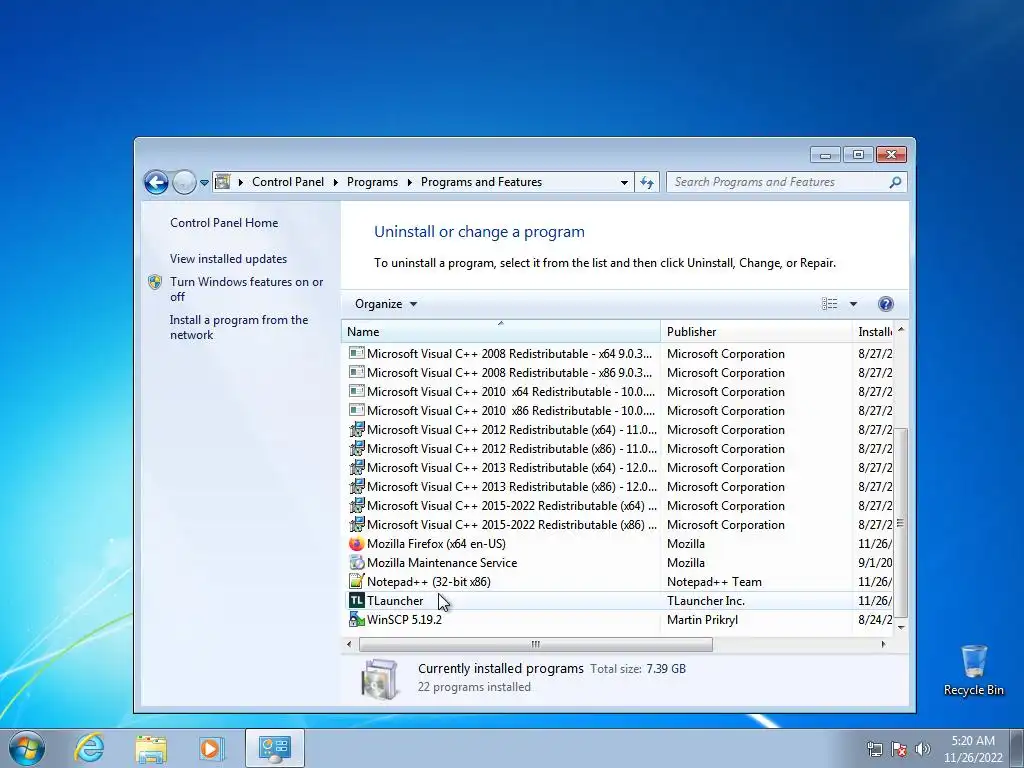
Task: Select Visual C++ 2010 x86 entry icon
Action: [x=357, y=410]
